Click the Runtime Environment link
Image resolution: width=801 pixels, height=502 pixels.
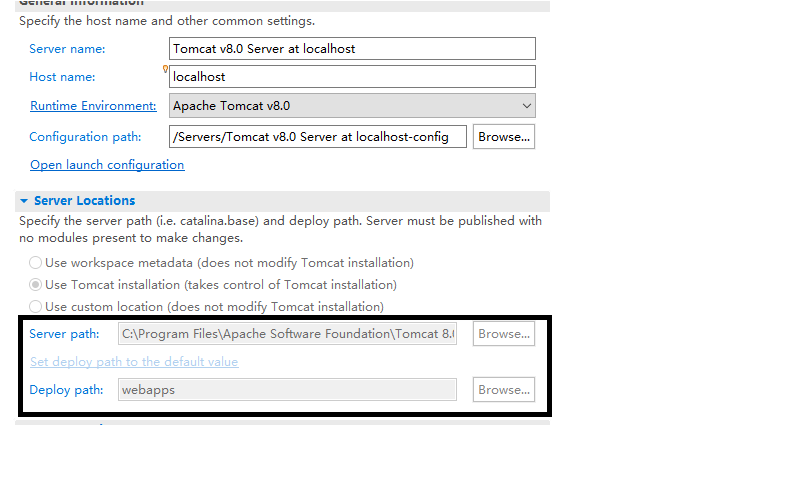[93, 106]
